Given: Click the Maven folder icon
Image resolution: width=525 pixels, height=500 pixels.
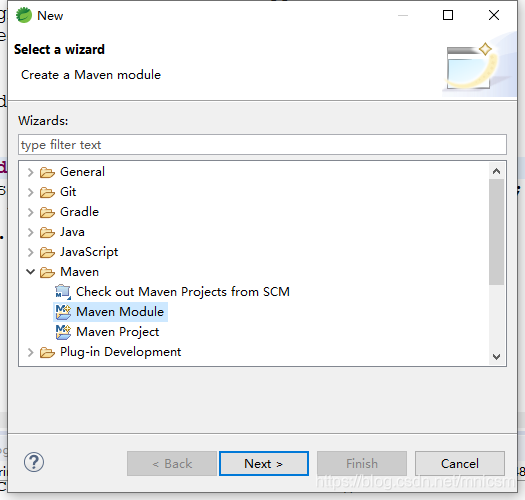Looking at the screenshot, I should pos(47,272).
